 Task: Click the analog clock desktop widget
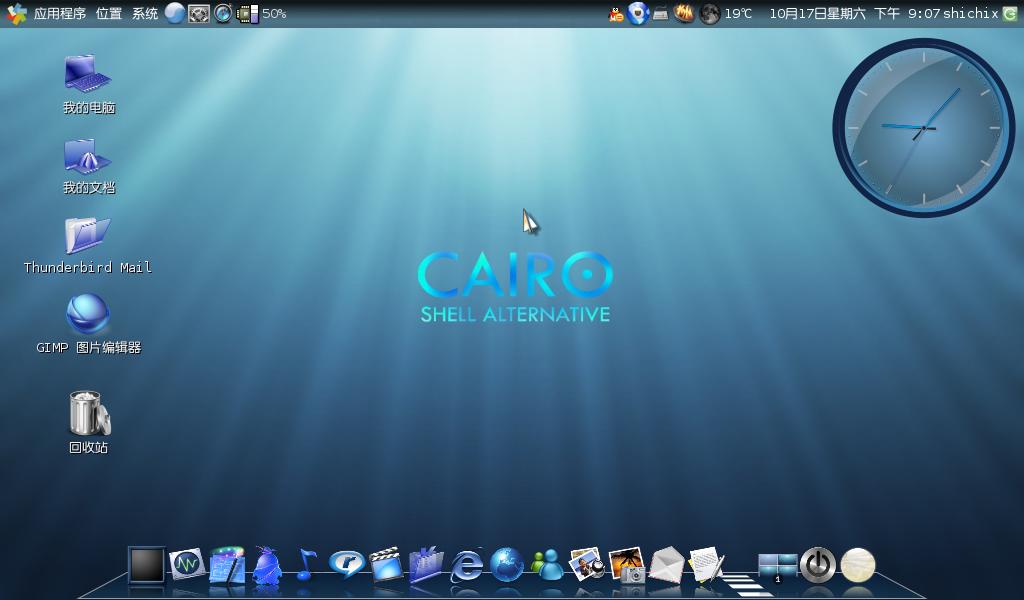(x=923, y=127)
